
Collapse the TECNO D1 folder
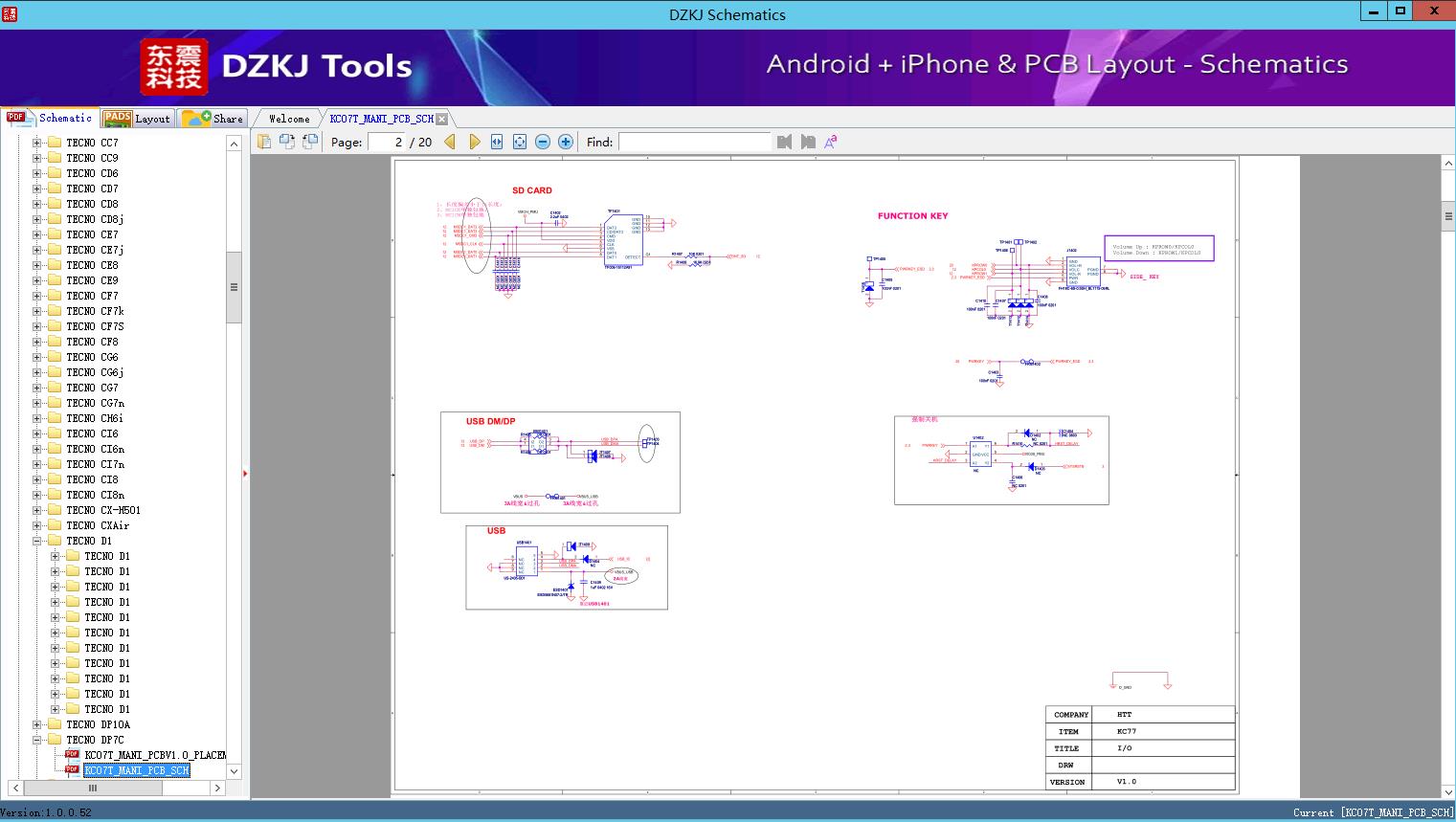37,541
